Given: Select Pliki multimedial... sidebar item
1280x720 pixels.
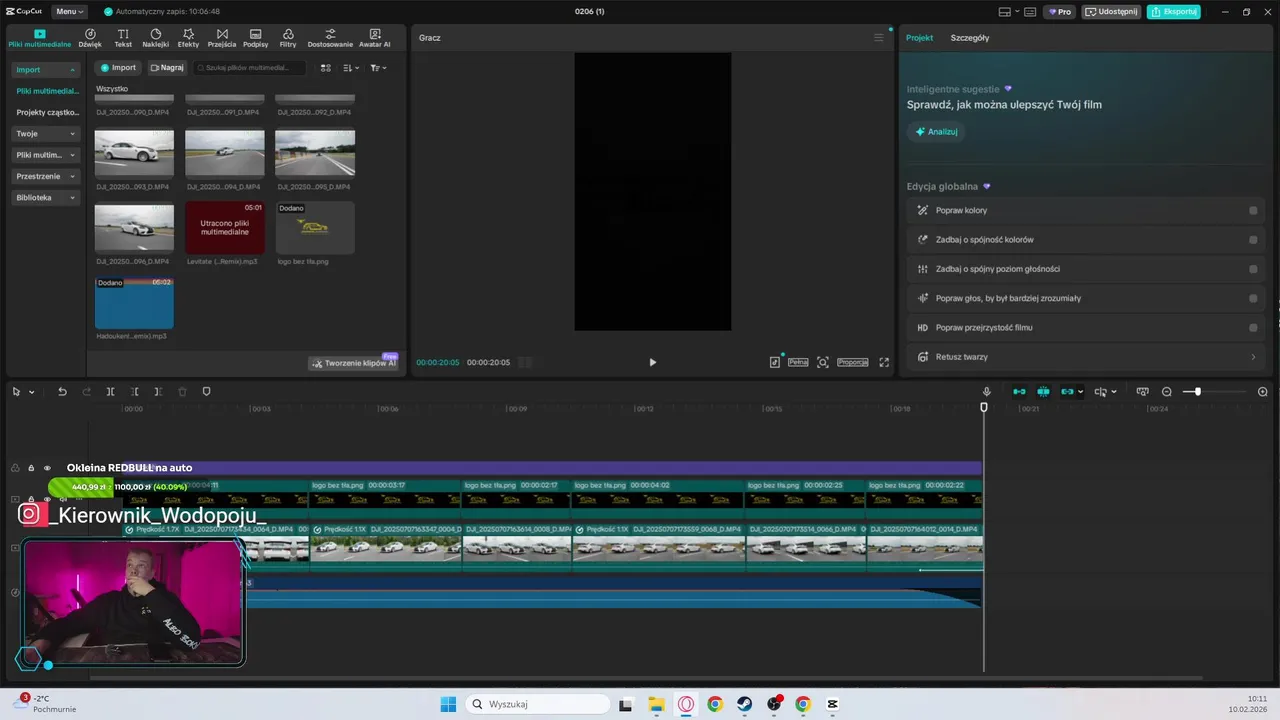Looking at the screenshot, I should (46, 91).
